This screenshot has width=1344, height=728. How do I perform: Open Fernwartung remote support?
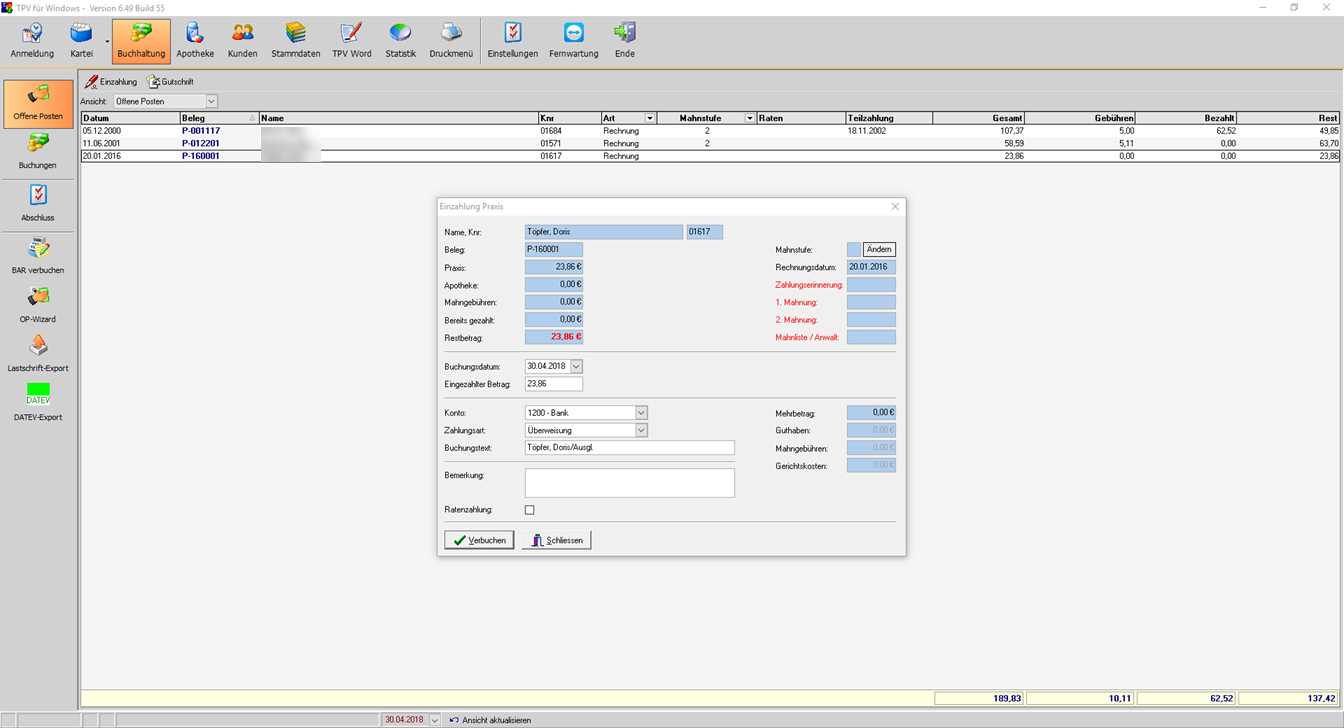pos(573,41)
